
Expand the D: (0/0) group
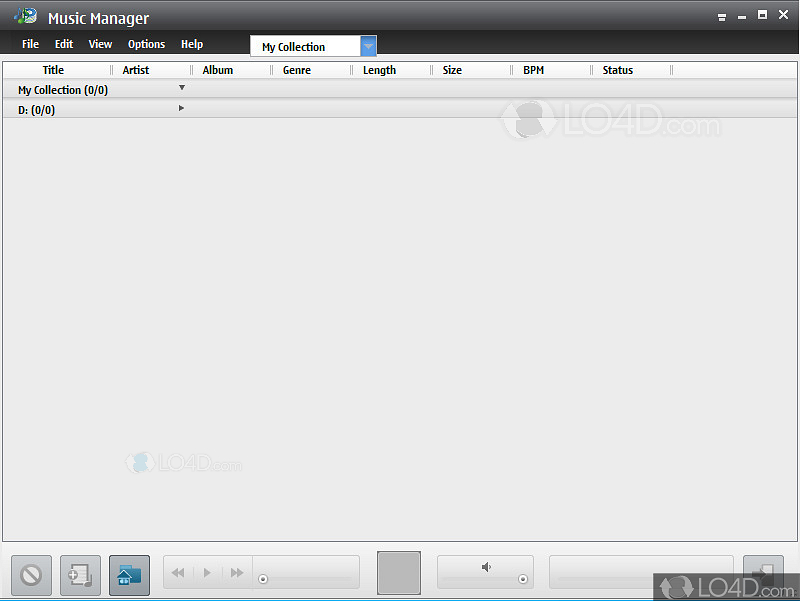click(x=181, y=108)
